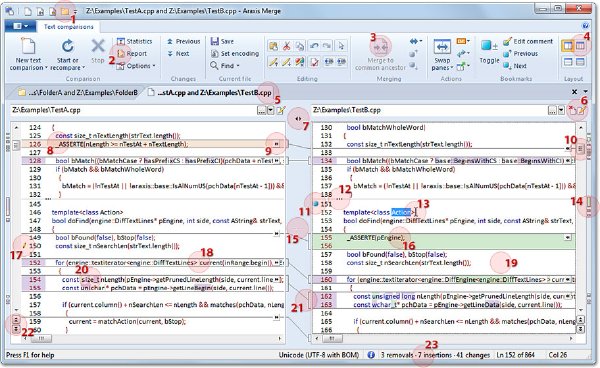Screen dimensions: 600x368
Task: Open the Start or recompare dropdown arrow
Action: coord(83,68)
